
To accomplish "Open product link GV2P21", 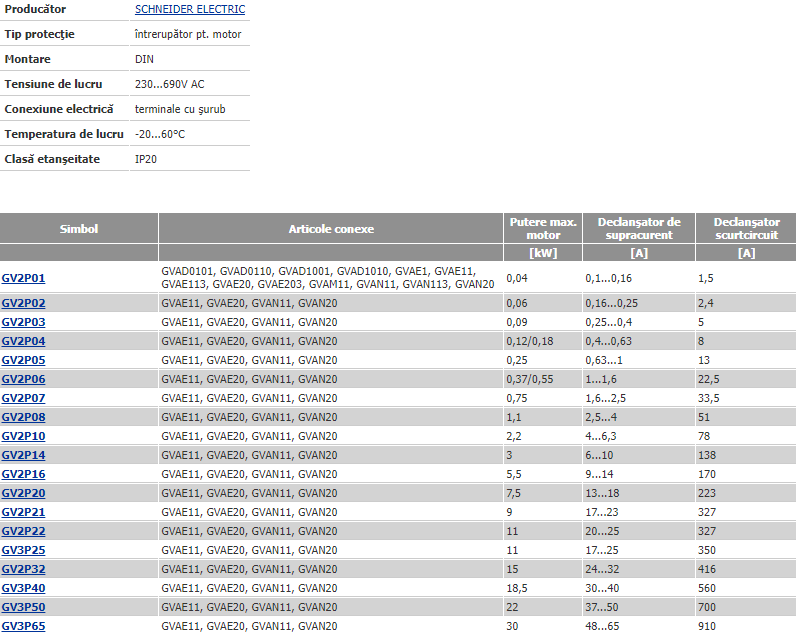I will click(23, 512).
